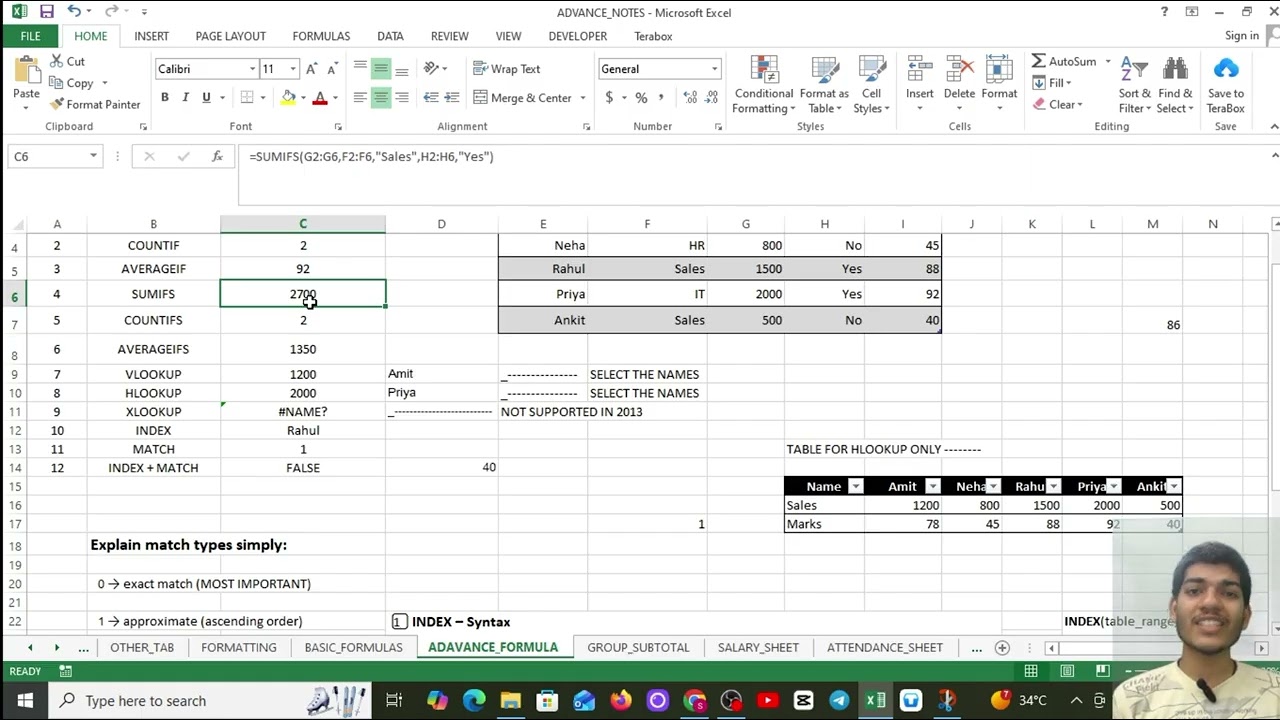Open the borders dropdown

(x=262, y=98)
